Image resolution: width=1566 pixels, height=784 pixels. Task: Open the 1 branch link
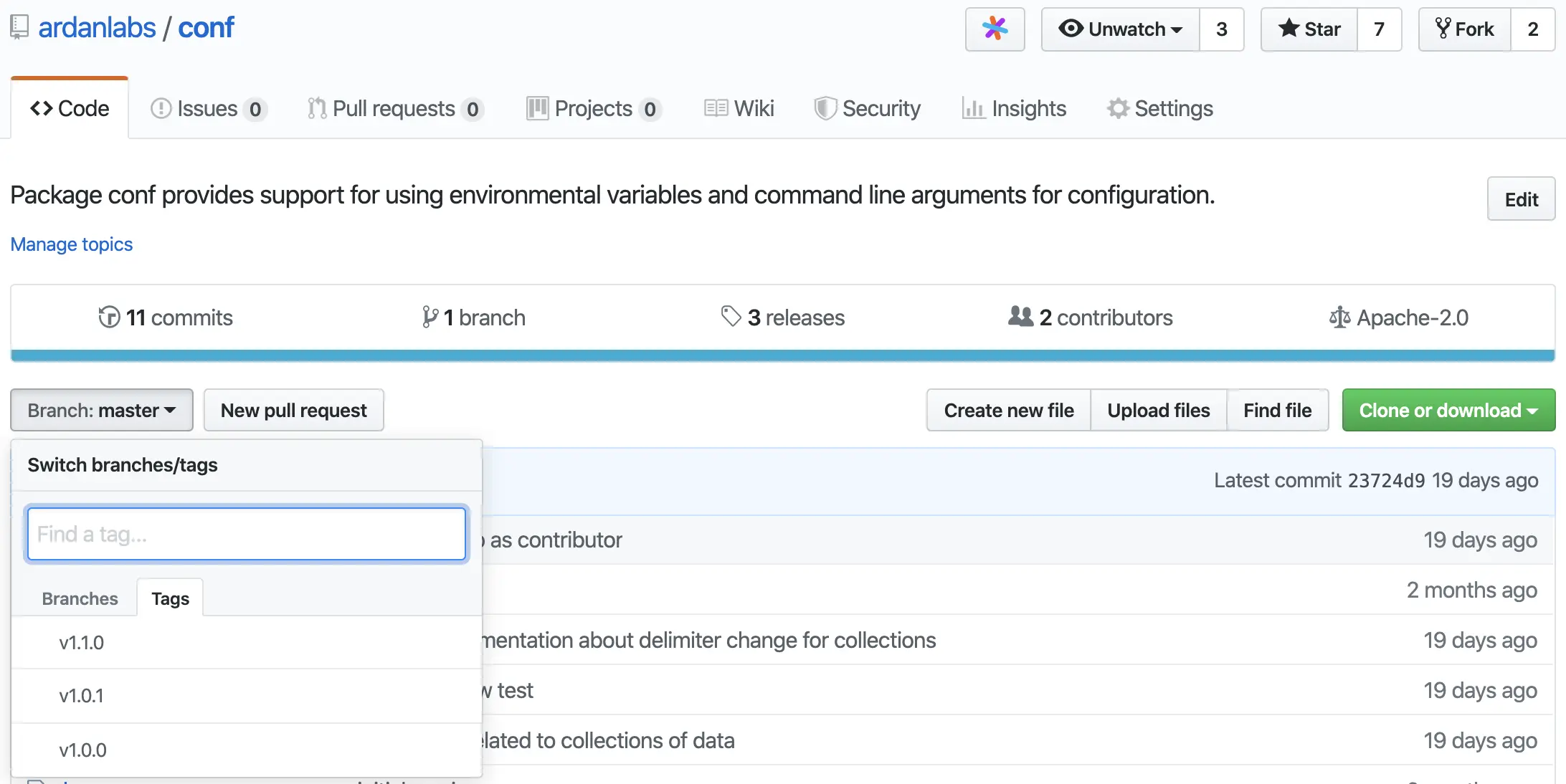pos(474,317)
